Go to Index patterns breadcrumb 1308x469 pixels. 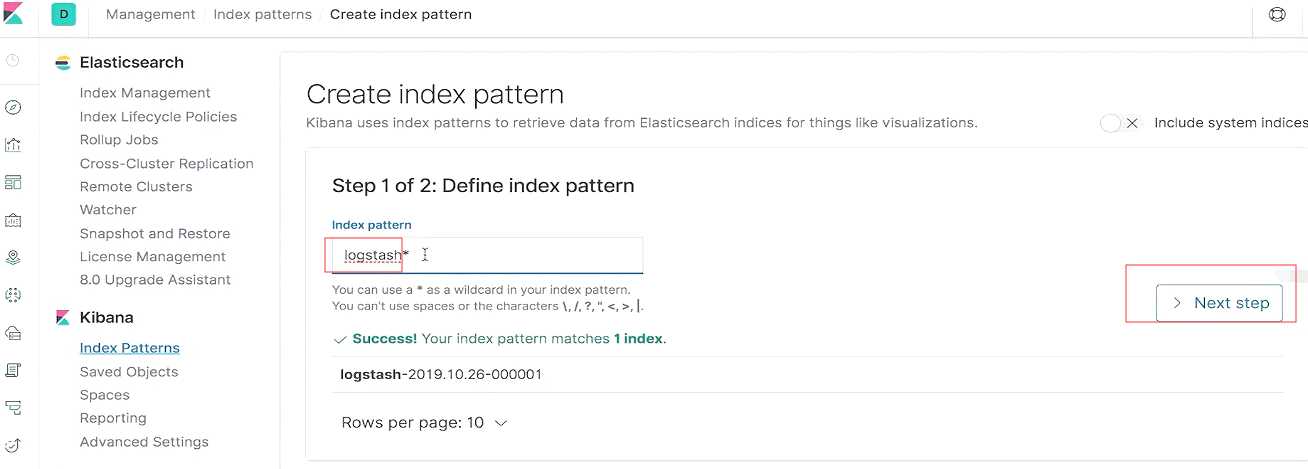coord(263,14)
